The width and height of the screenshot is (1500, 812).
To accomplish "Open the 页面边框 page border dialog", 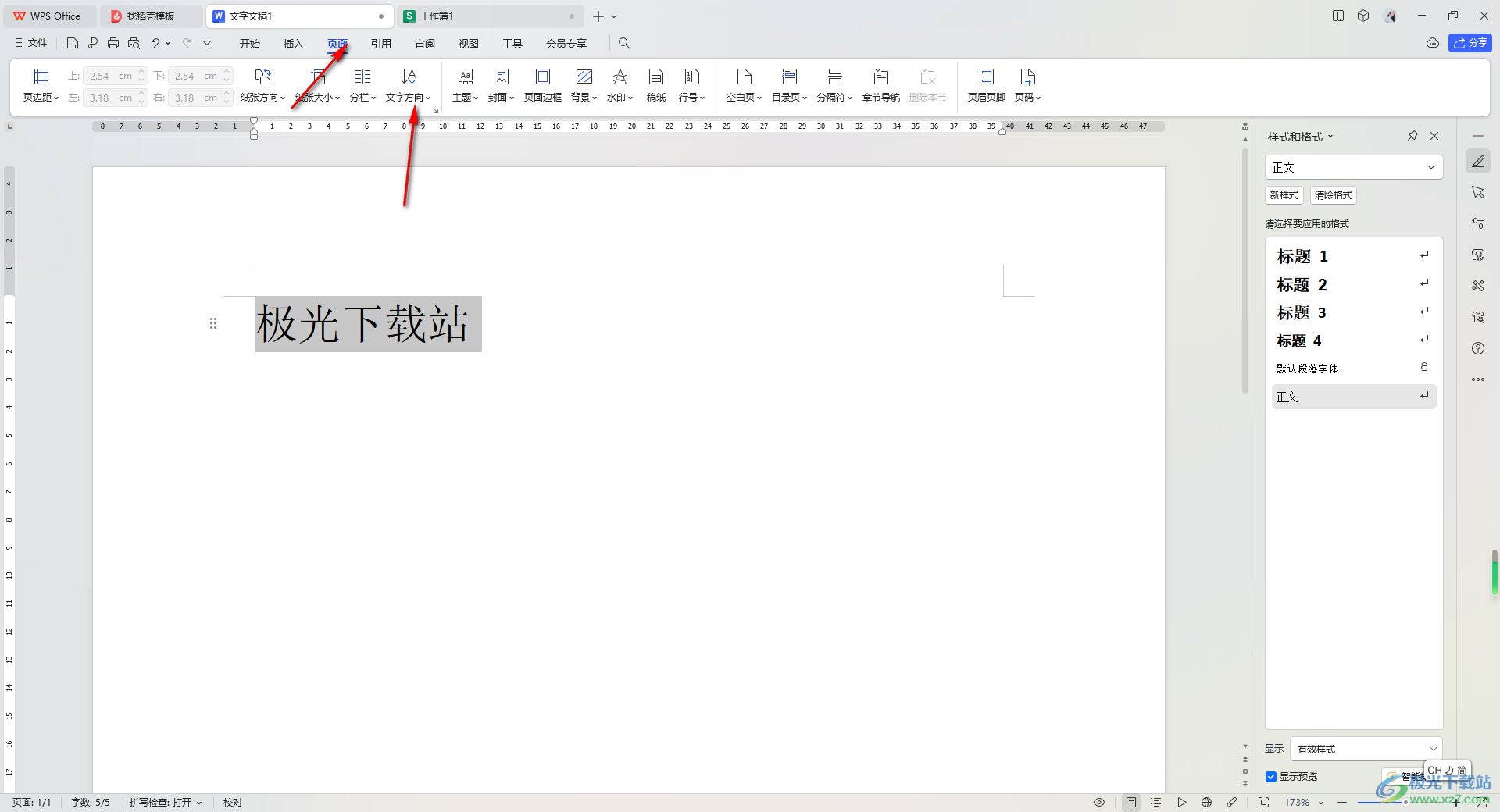I will 543,85.
